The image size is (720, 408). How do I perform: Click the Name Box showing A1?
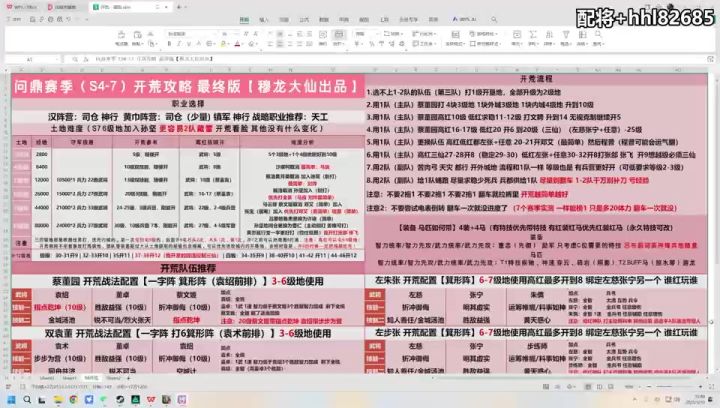coord(30,59)
